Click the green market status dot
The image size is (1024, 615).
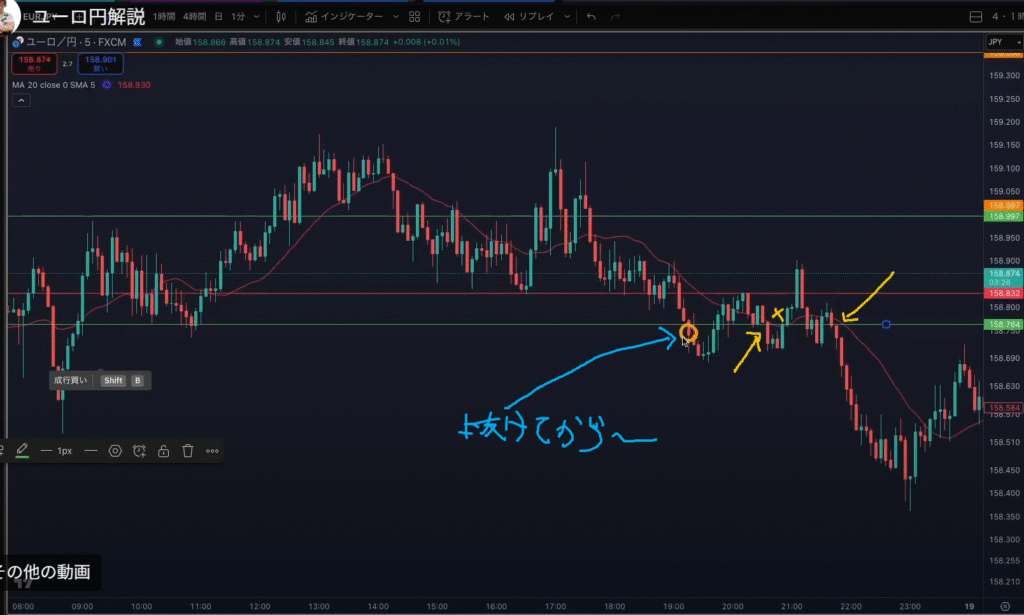159,42
